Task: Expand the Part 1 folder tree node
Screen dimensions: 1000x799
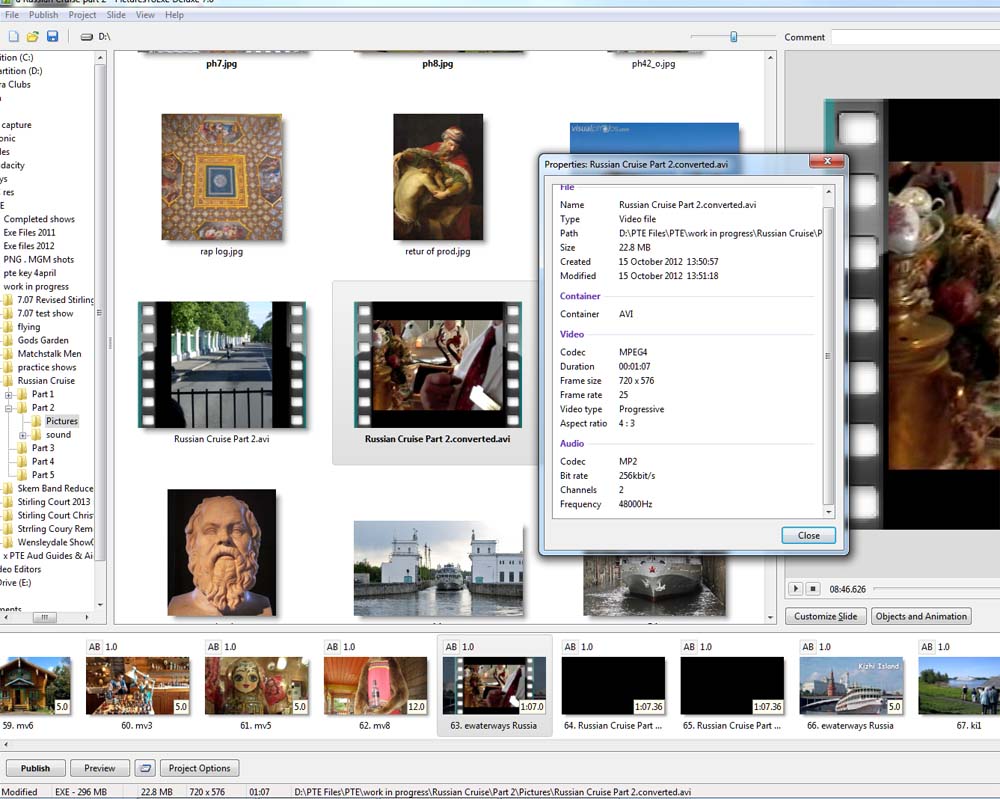Action: [x=9, y=394]
